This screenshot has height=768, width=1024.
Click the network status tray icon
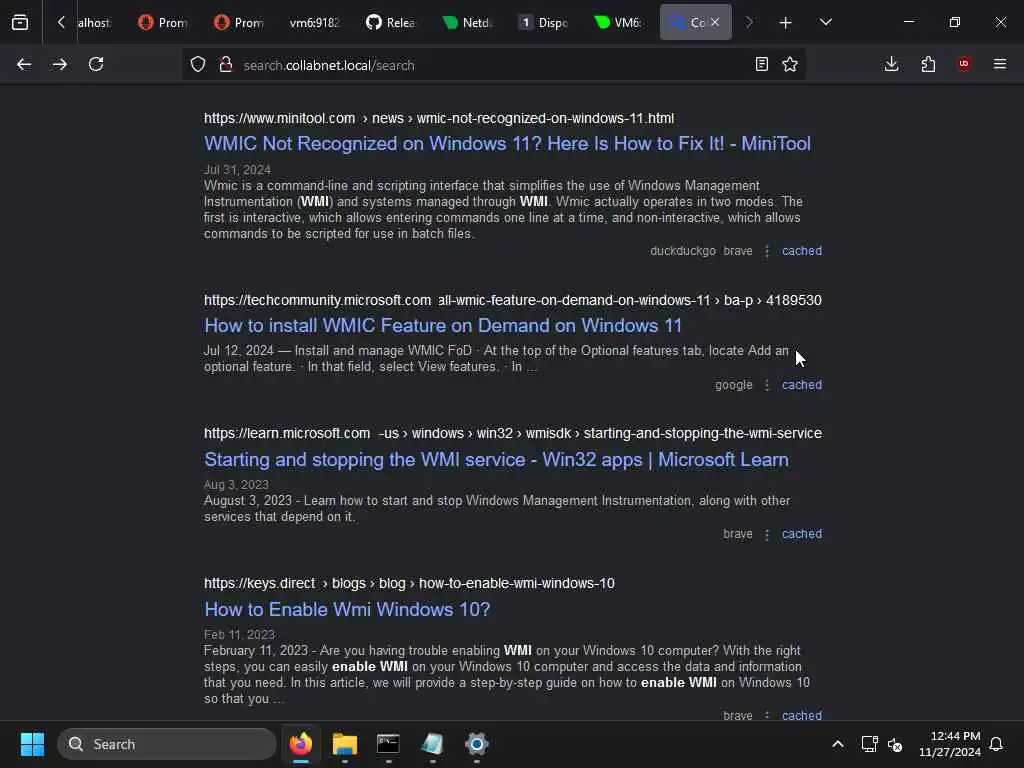[869, 744]
